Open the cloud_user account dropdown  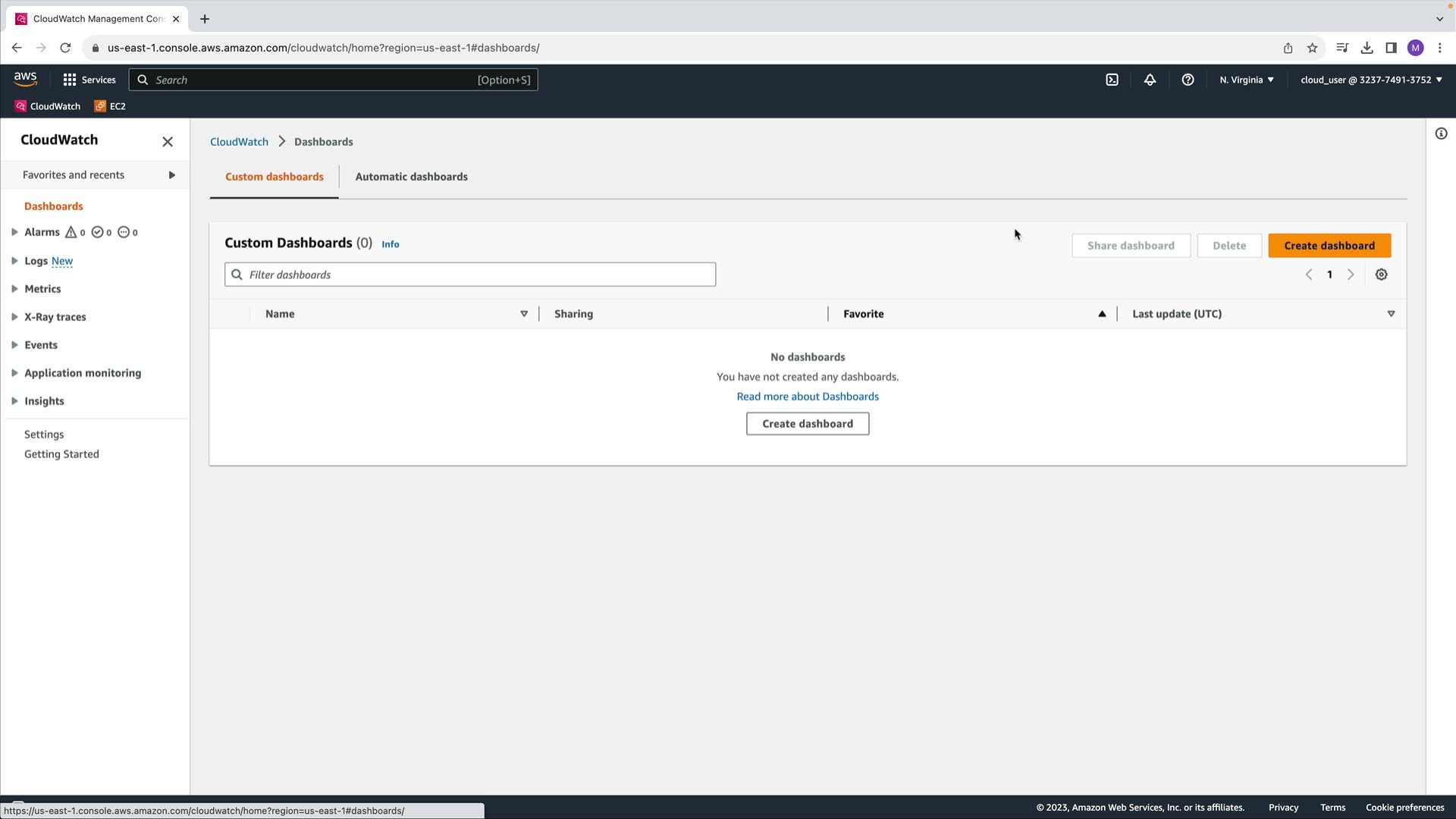pyautogui.click(x=1370, y=80)
